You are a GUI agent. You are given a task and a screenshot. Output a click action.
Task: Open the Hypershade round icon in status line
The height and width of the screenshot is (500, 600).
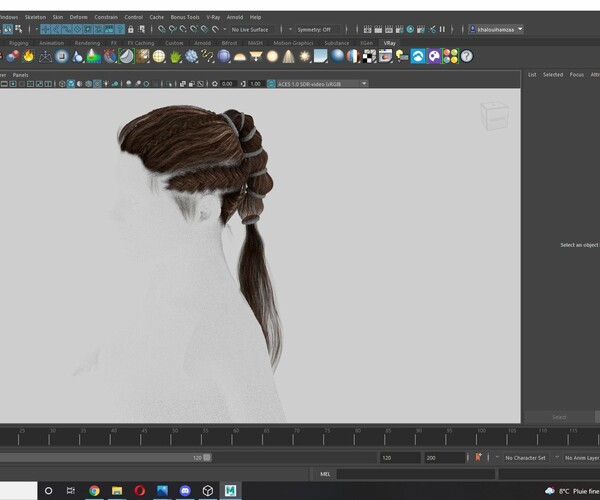(410, 29)
